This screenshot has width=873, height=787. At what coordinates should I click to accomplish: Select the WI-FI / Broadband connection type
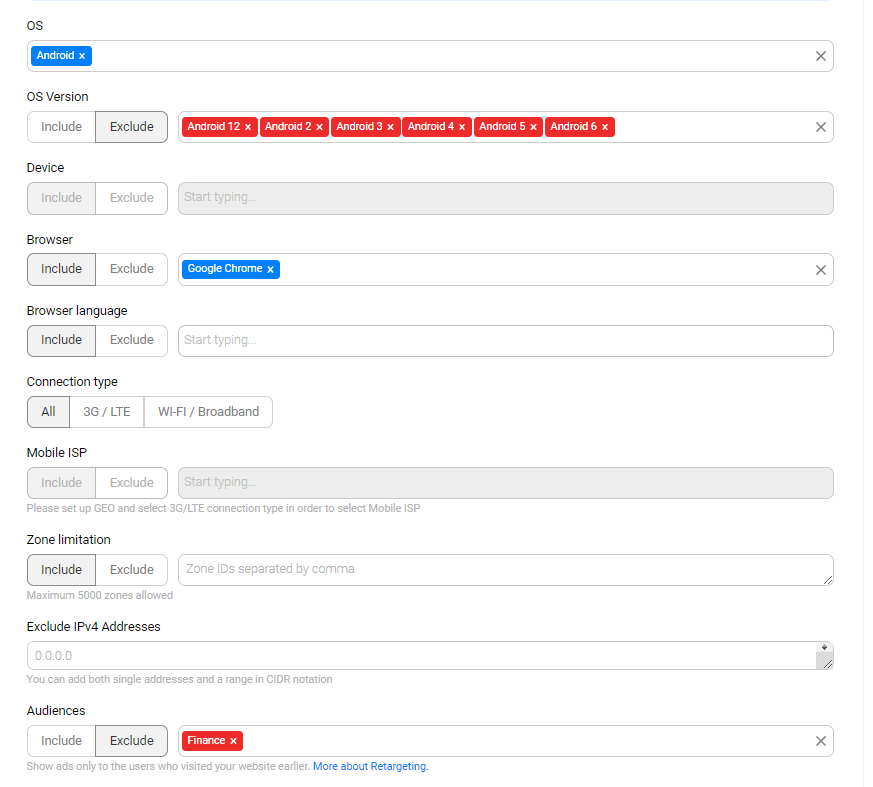tap(208, 411)
